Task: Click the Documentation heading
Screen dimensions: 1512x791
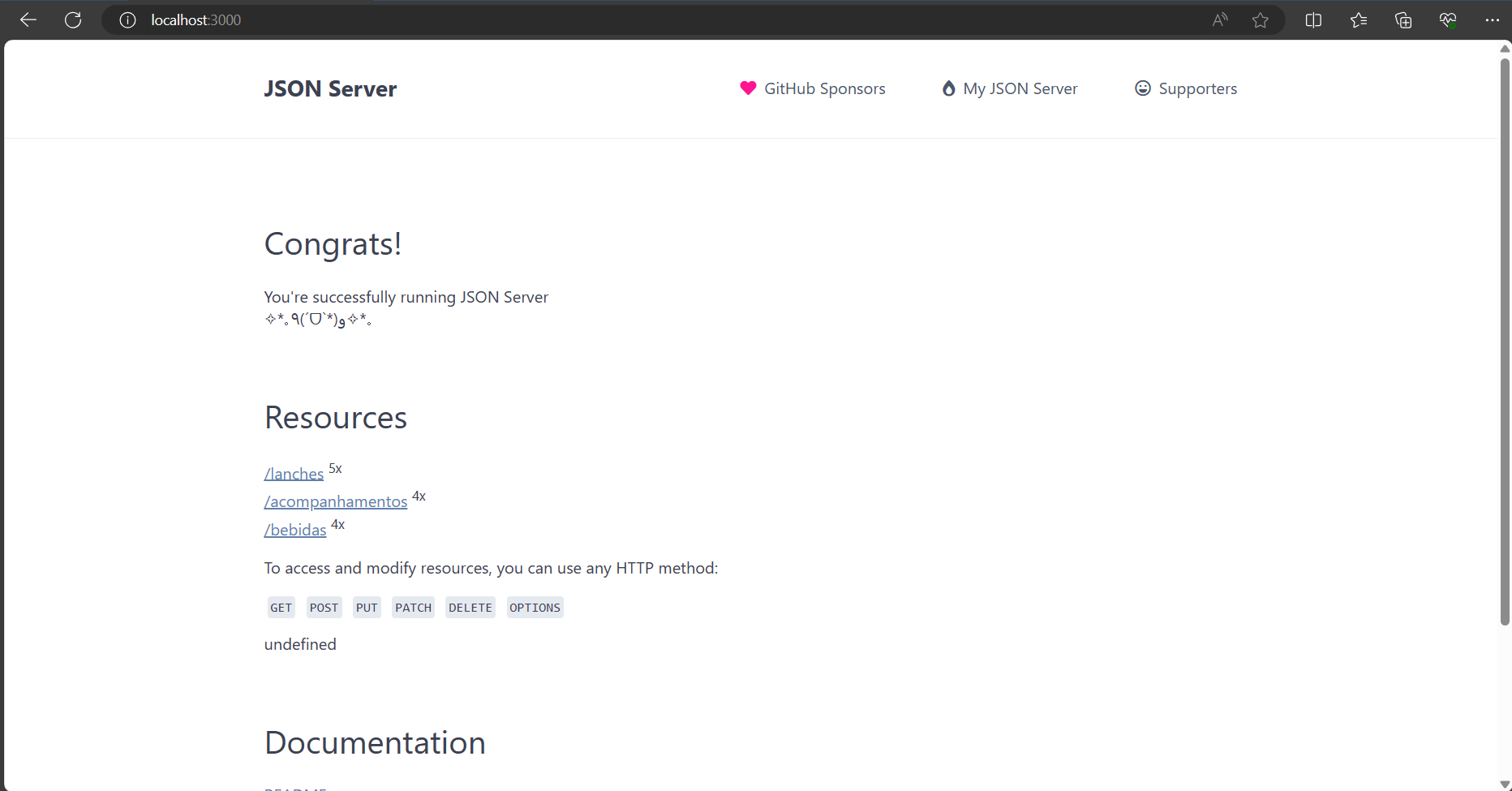Action: tap(375, 743)
